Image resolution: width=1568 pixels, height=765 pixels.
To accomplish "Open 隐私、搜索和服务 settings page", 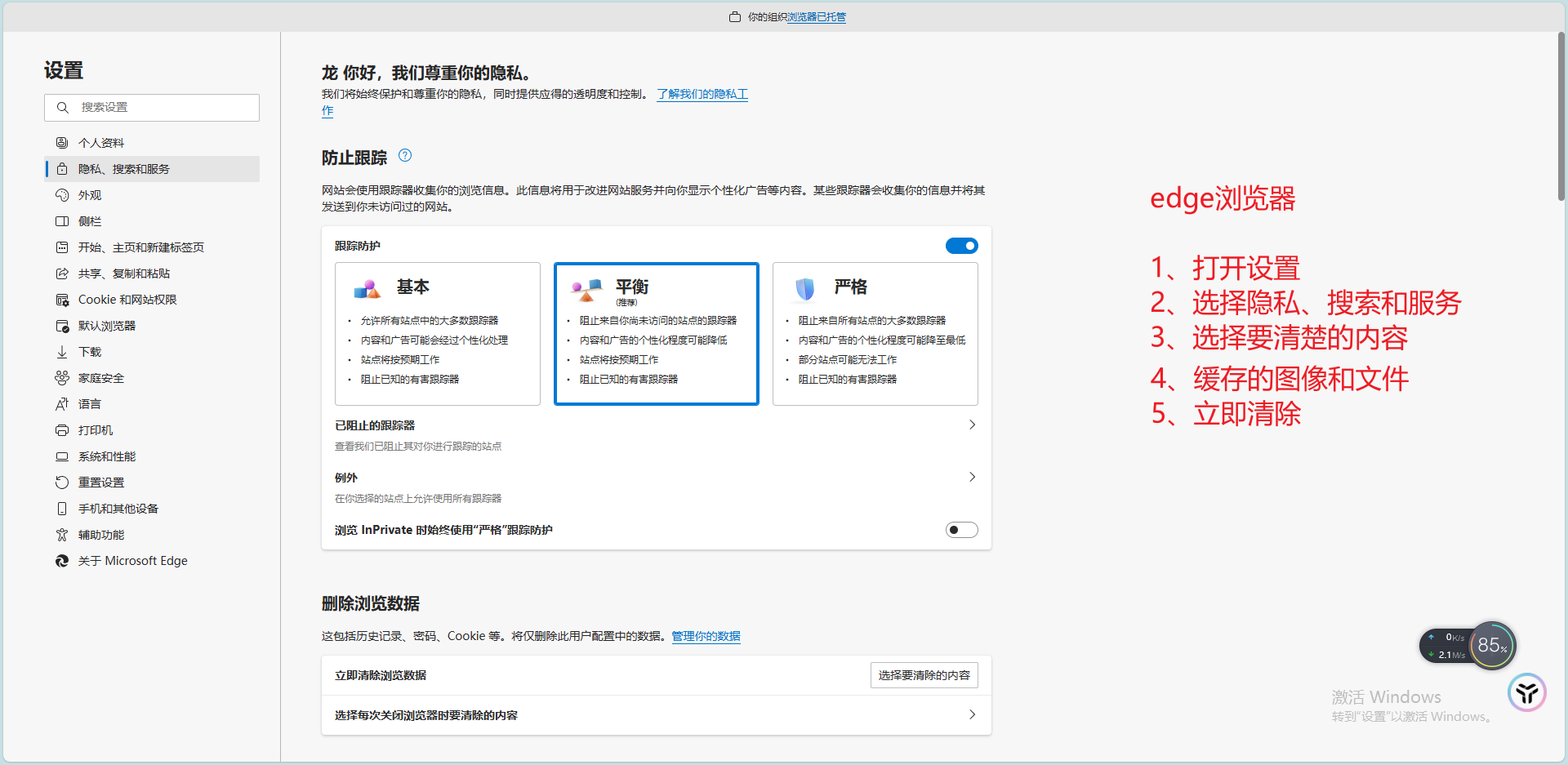I will coord(152,169).
